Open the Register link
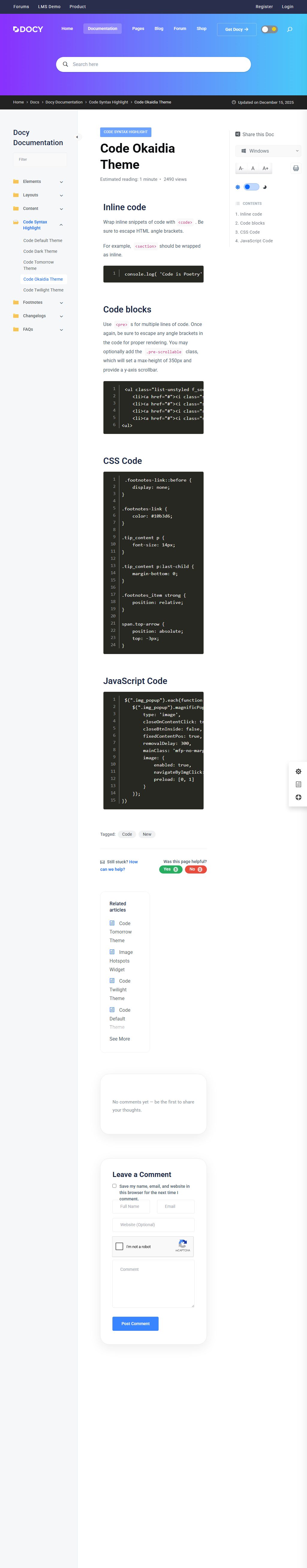The width and height of the screenshot is (307, 1568). (264, 7)
